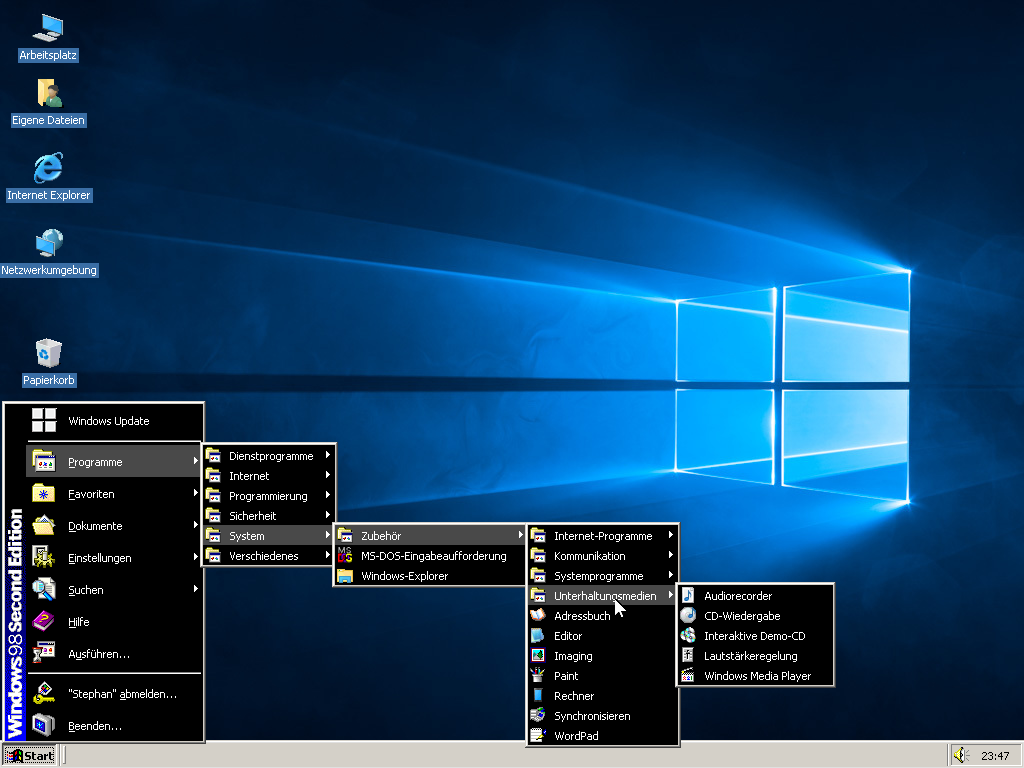
Task: Expand the Internet-Programme submenu arrow
Action: coord(671,535)
